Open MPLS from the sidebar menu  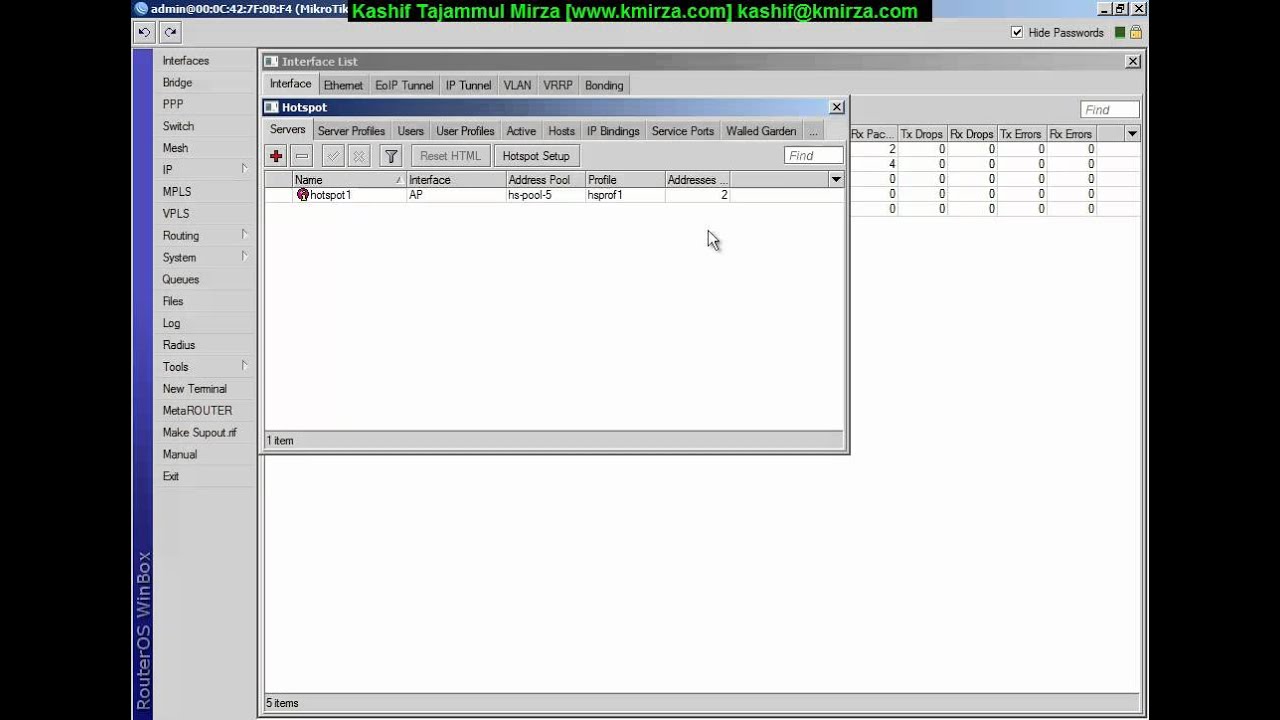click(x=177, y=192)
